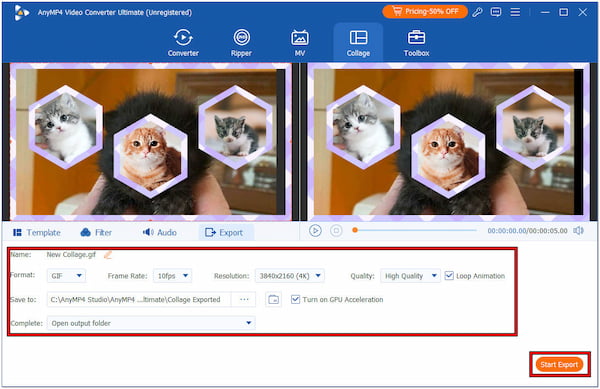Click the Pricing-50% OFF button
The height and width of the screenshot is (389, 600).
[x=425, y=12]
